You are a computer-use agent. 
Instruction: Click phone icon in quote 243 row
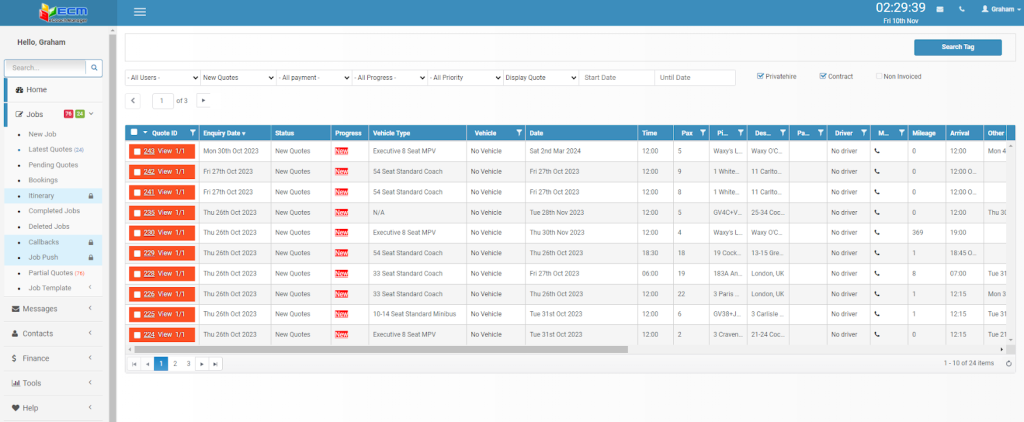click(x=878, y=151)
